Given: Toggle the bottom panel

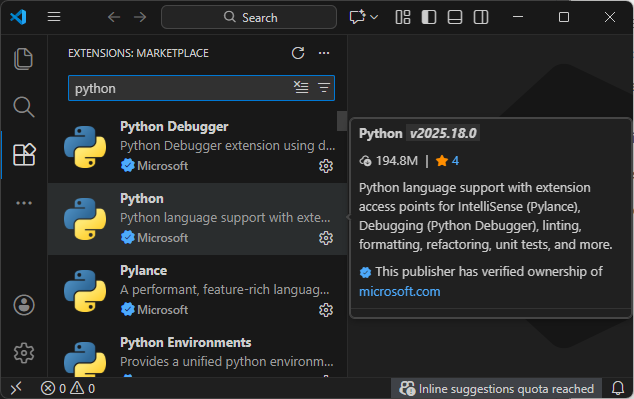Looking at the screenshot, I should coord(455,17).
